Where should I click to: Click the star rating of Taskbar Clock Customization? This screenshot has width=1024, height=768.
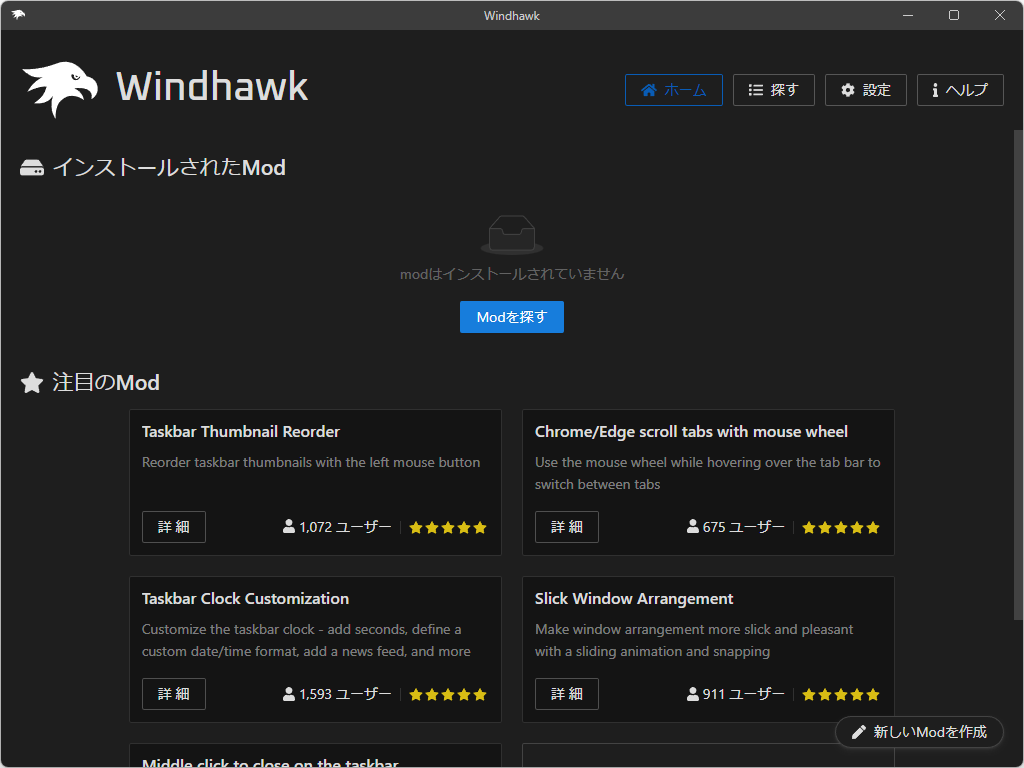point(447,694)
